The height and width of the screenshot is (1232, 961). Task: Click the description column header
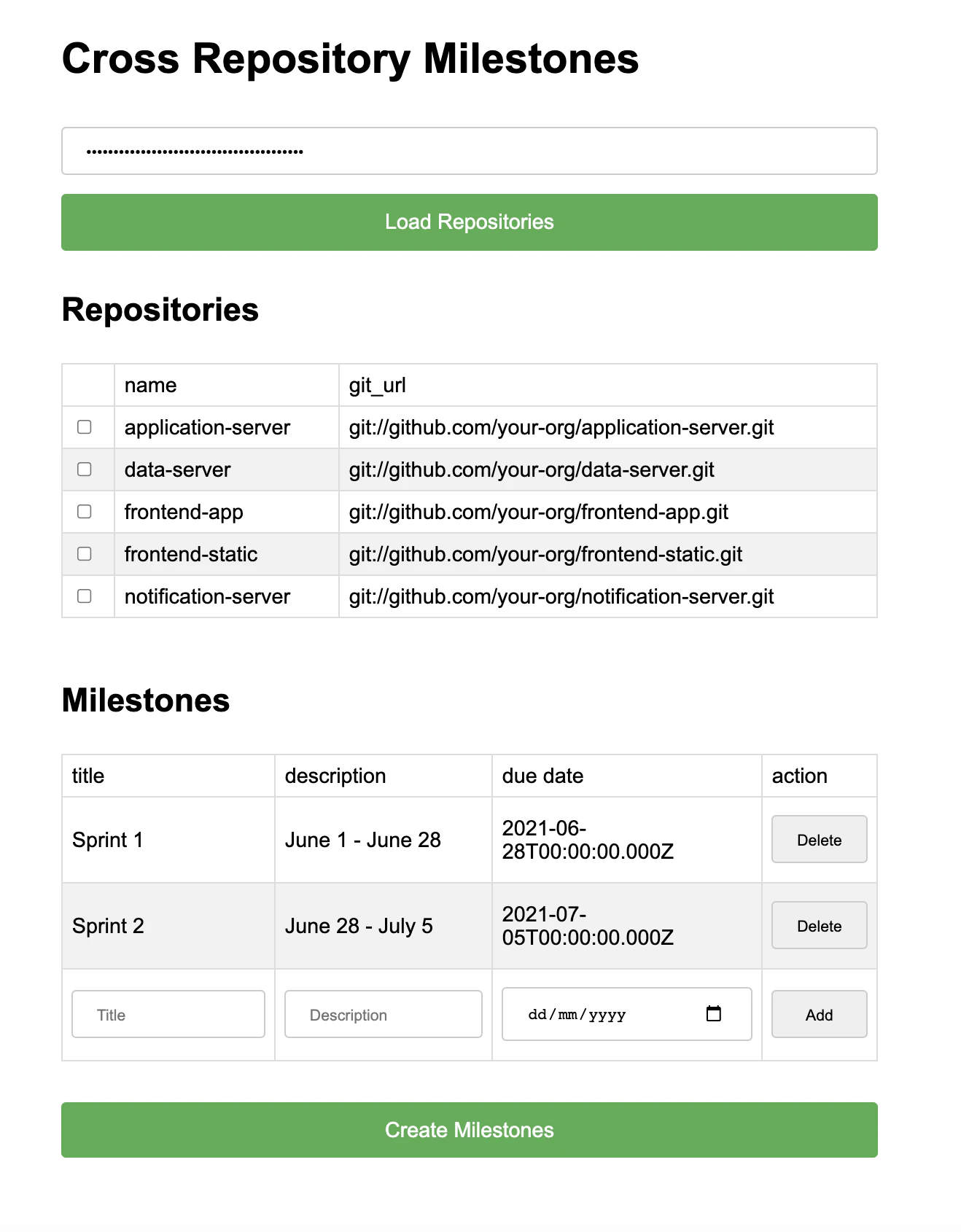(x=384, y=776)
